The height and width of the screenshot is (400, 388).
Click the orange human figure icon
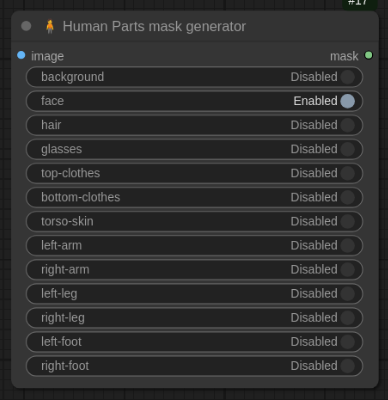(x=50, y=26)
